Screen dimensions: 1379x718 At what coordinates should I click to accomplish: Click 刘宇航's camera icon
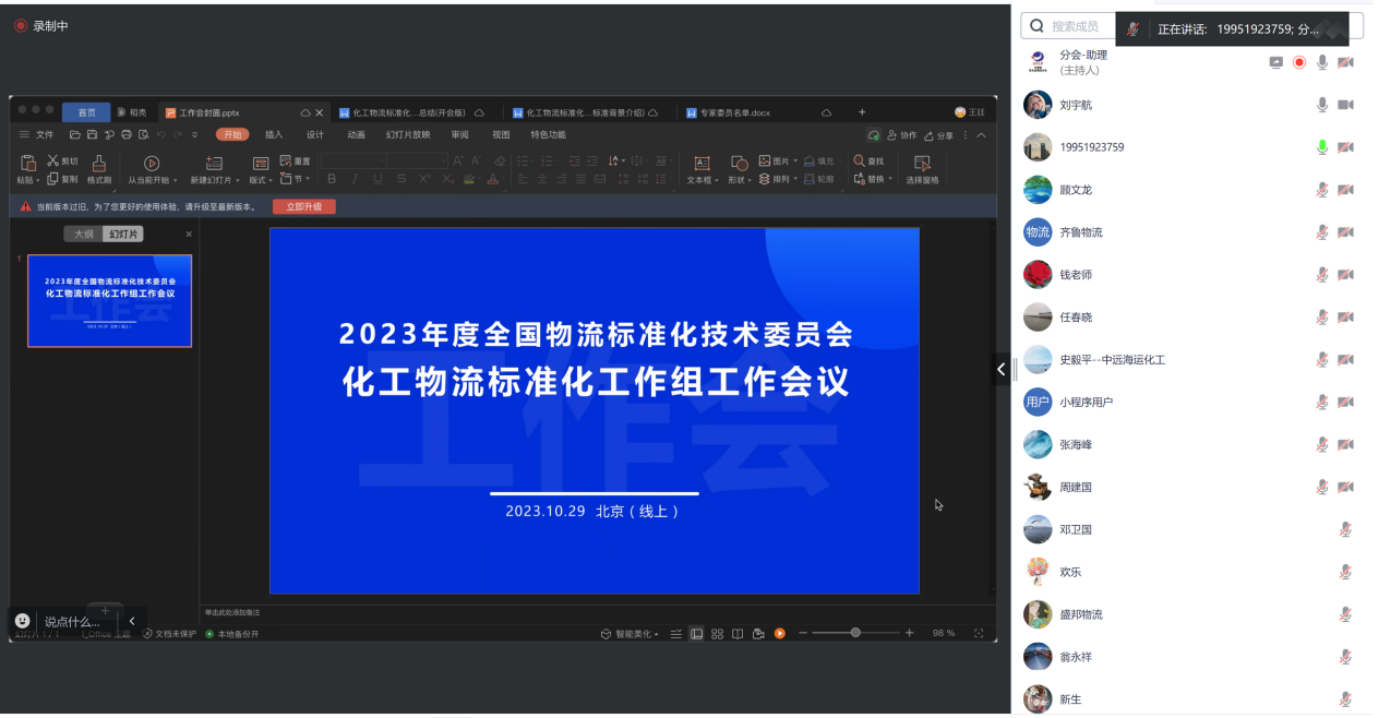click(x=1345, y=105)
